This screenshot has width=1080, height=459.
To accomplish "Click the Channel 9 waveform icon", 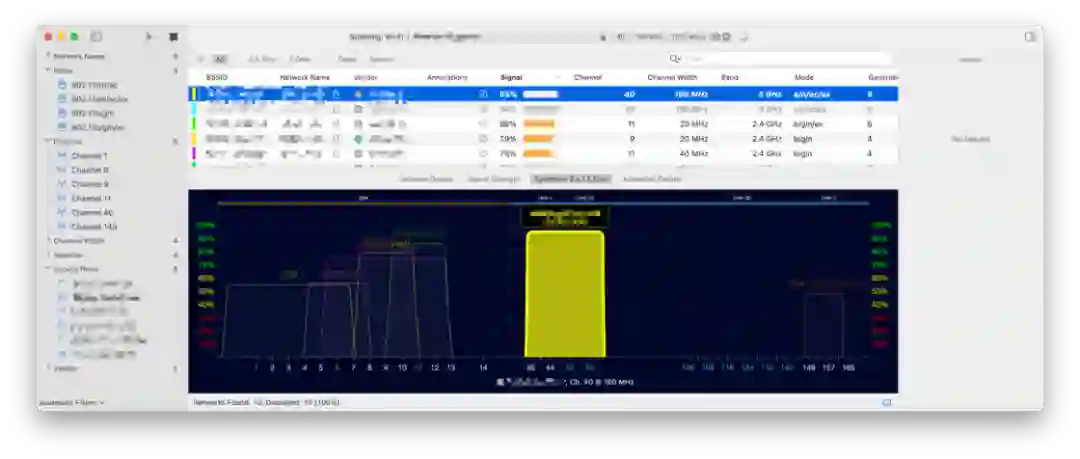I will point(63,184).
